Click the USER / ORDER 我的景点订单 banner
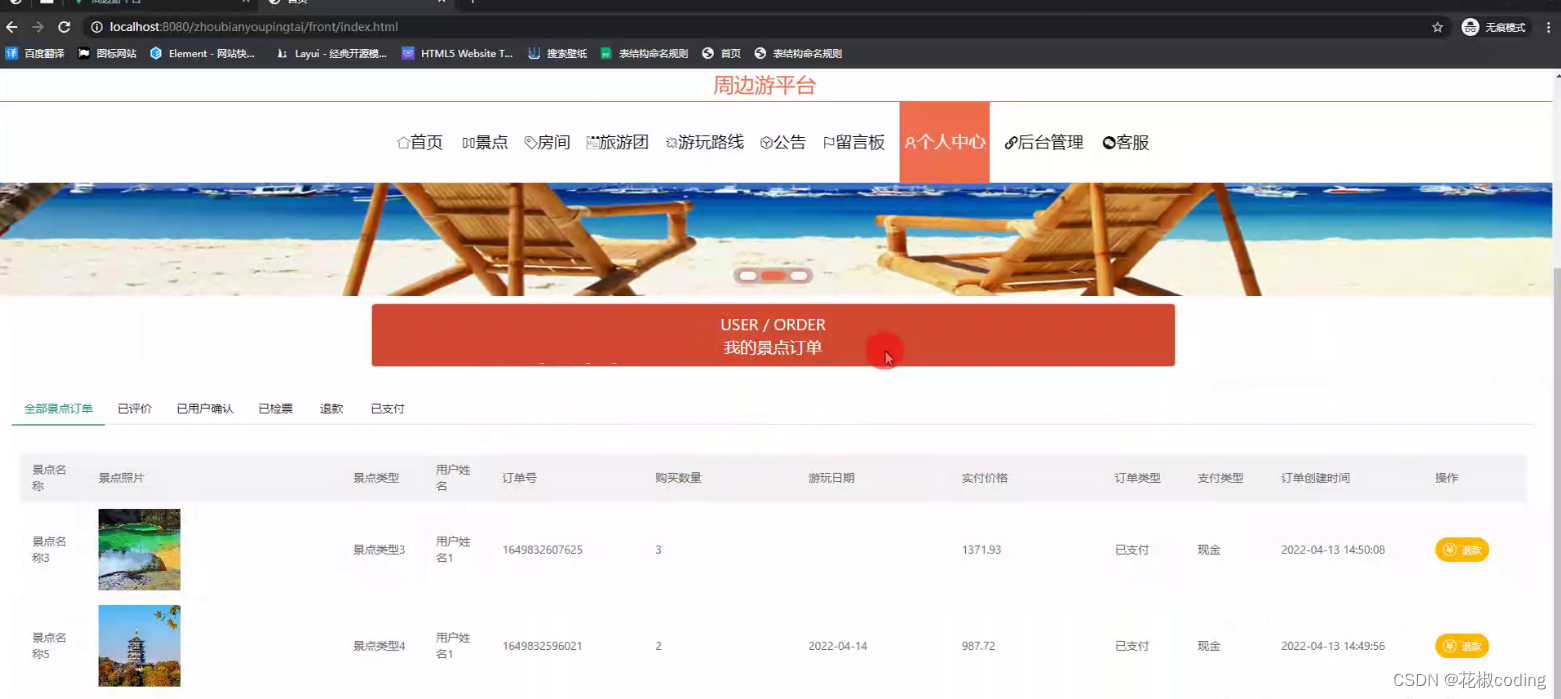The width and height of the screenshot is (1561, 699). (x=773, y=335)
